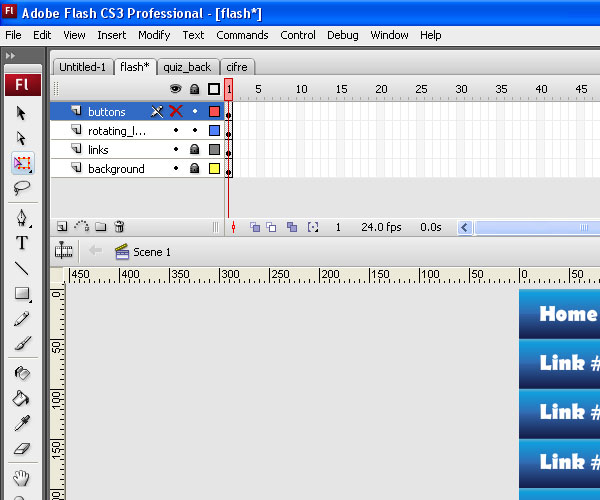Select the Brush tool
This screenshot has width=600, height=500.
coord(23,343)
